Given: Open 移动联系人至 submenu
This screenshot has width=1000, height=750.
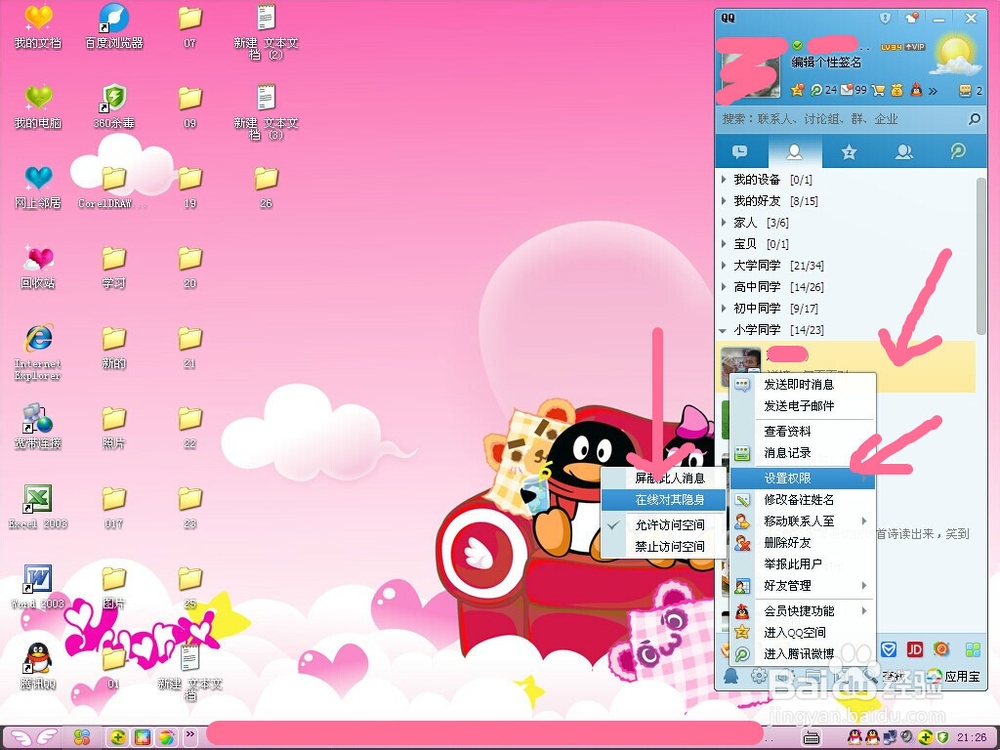Looking at the screenshot, I should click(802, 521).
